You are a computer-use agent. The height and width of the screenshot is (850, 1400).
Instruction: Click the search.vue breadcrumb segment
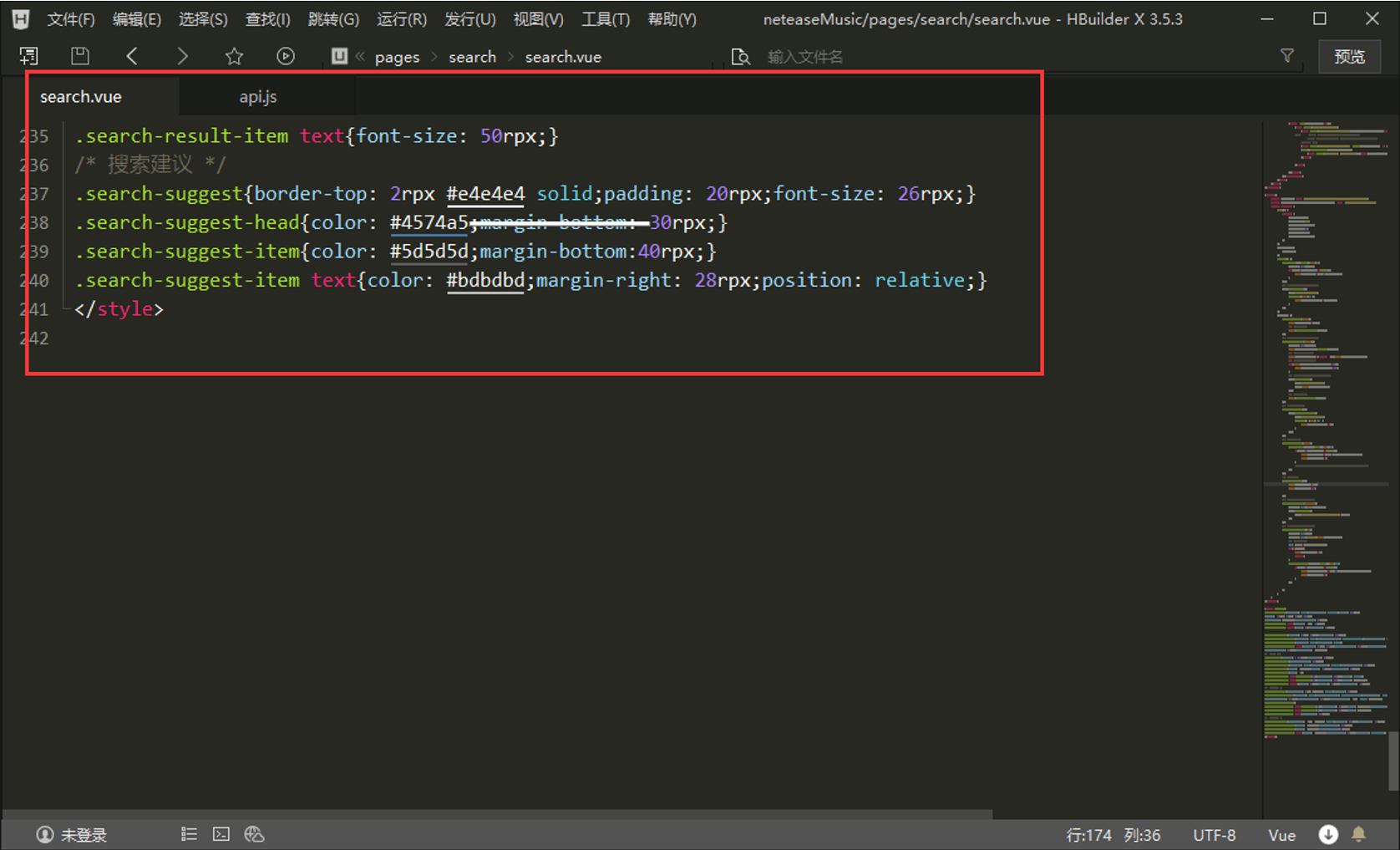563,57
